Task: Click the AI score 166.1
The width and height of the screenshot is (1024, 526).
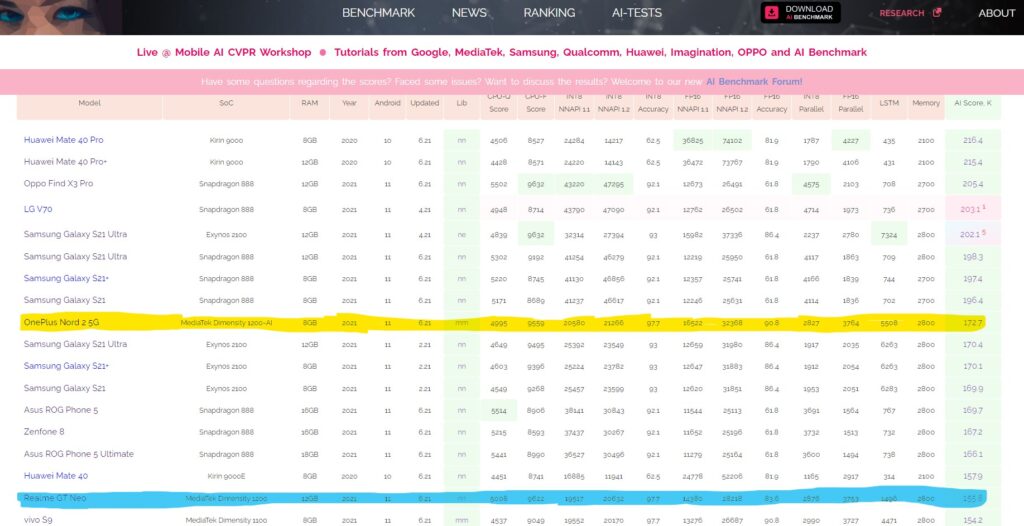Action: 972,454
